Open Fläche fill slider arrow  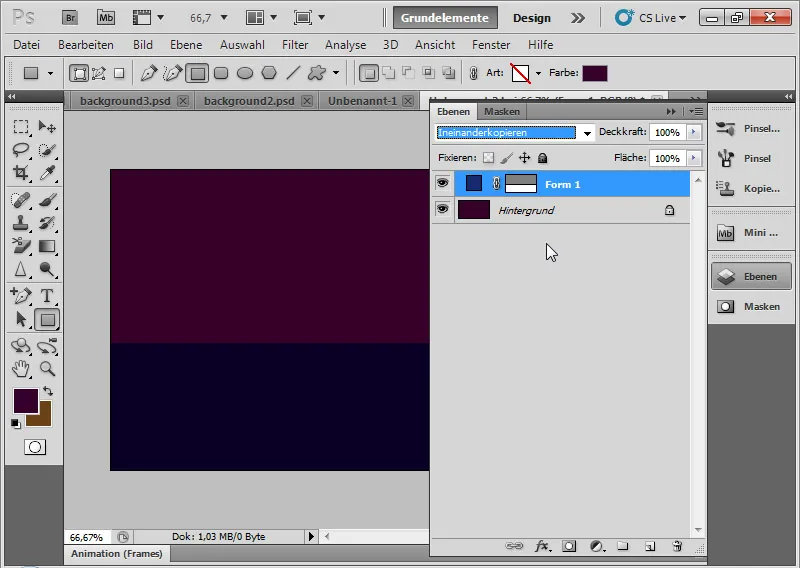[693, 158]
